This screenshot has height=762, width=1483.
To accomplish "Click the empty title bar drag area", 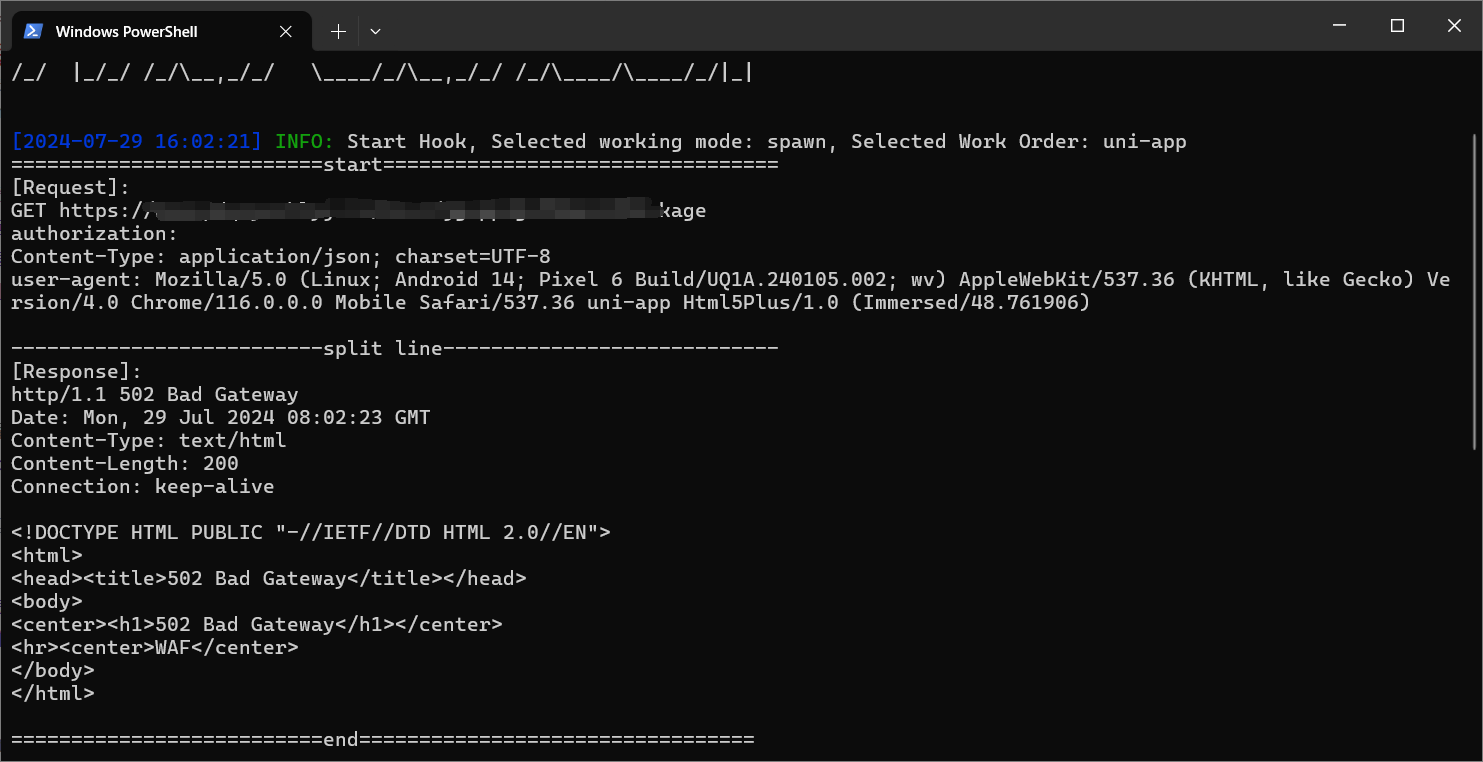I will pyautogui.click(x=850, y=26).
